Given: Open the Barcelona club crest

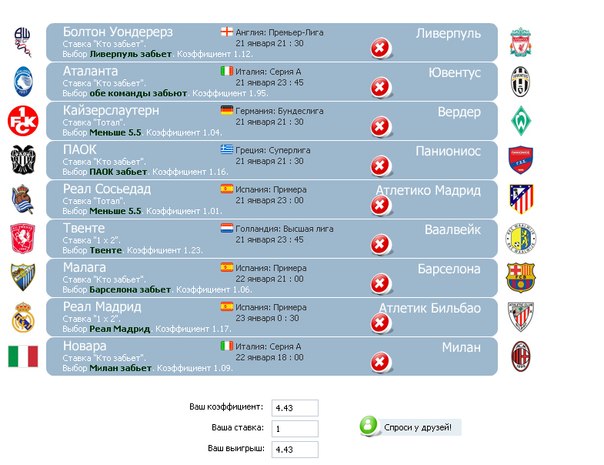Looking at the screenshot, I should click(x=520, y=278).
